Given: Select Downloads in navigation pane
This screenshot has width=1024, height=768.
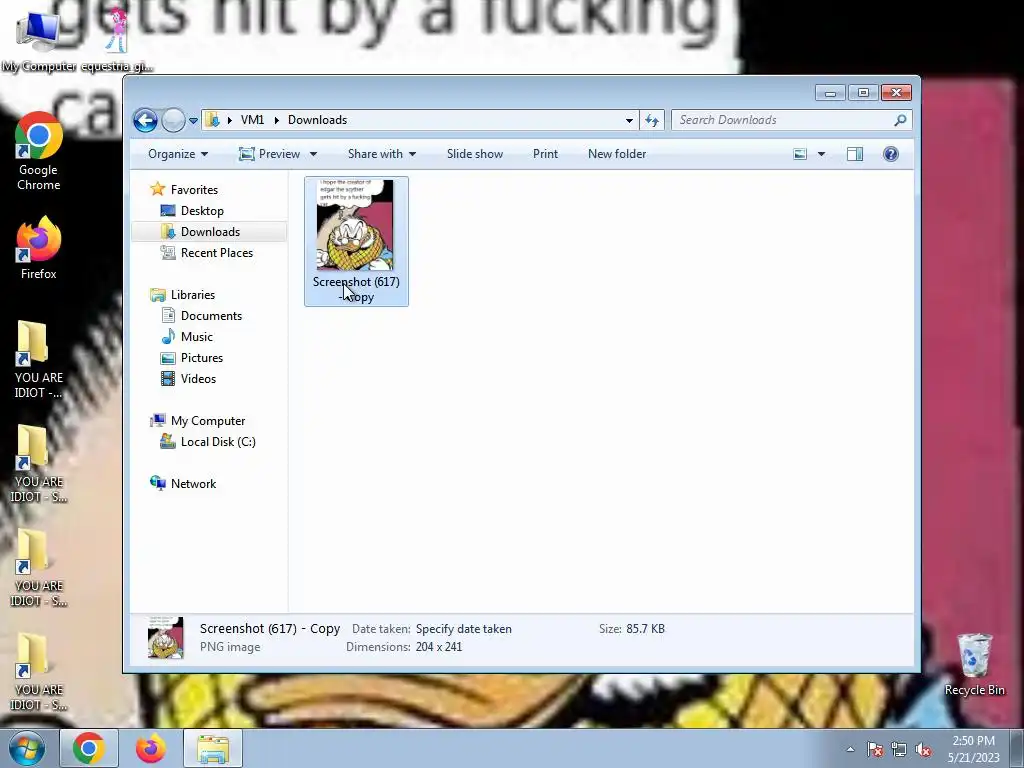Looking at the screenshot, I should (x=210, y=232).
